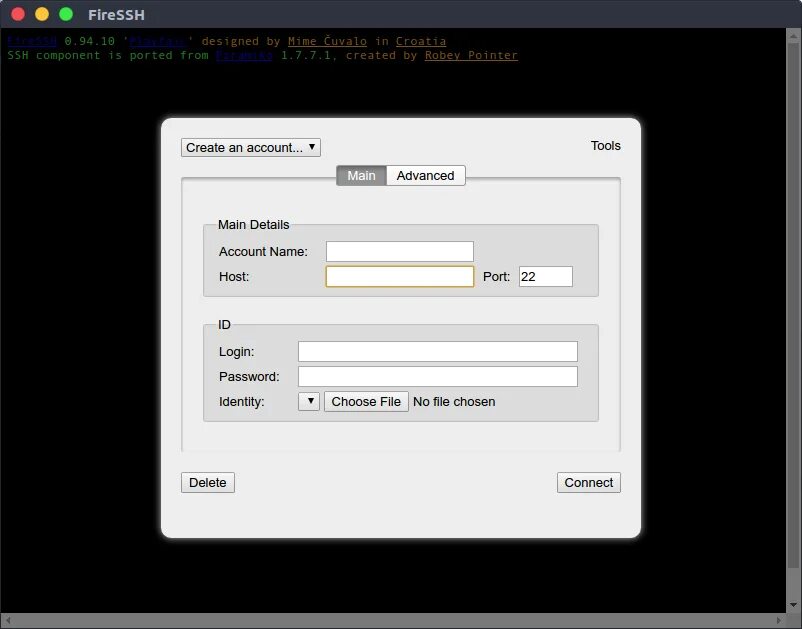Click into the Host input field
802x629 pixels.
399,276
